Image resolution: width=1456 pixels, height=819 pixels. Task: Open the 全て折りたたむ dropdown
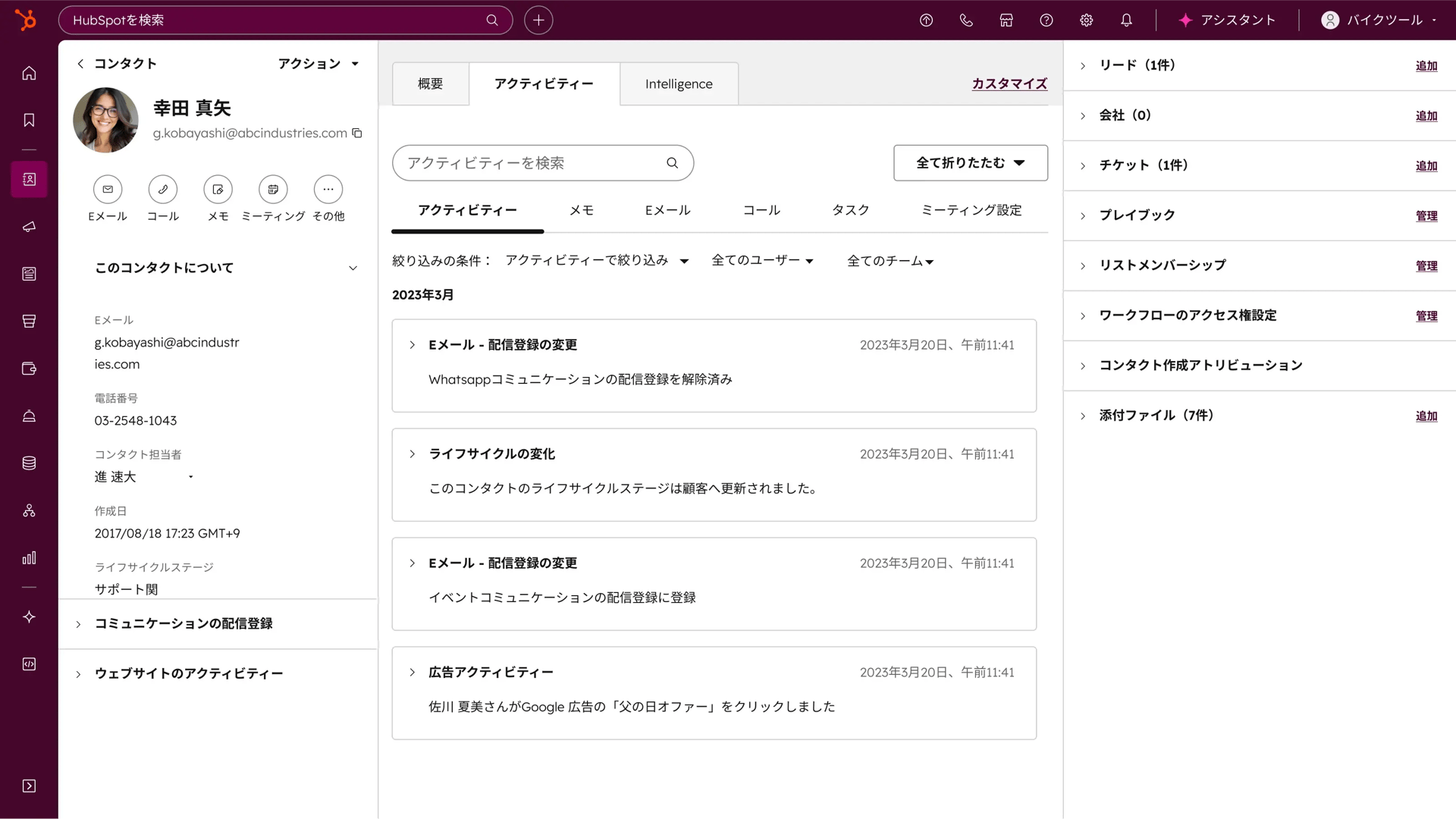click(x=971, y=162)
